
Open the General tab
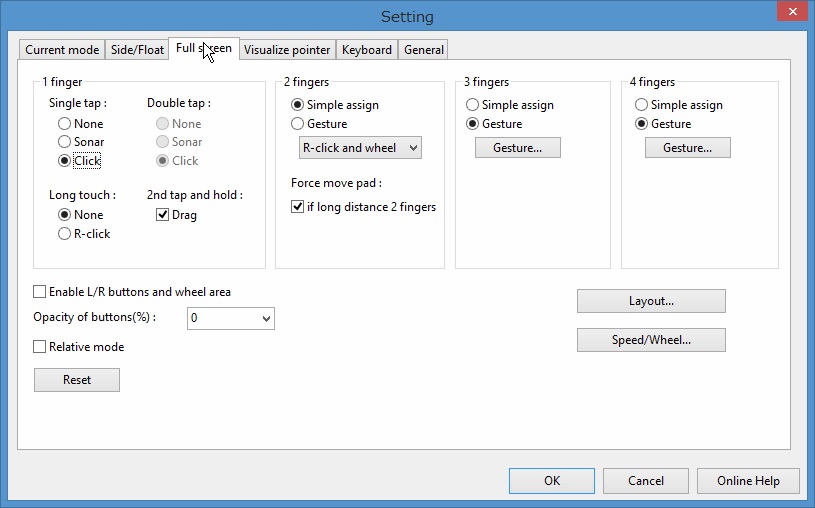pyautogui.click(x=424, y=50)
